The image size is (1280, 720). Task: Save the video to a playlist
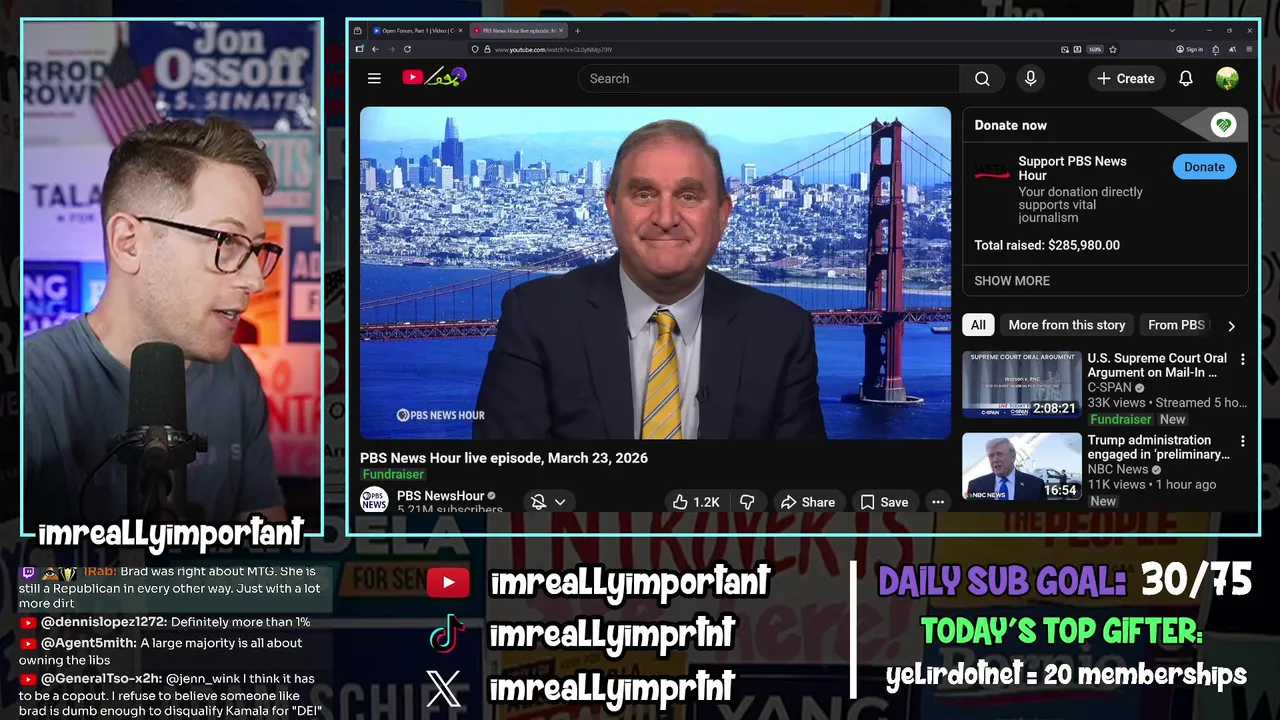click(x=885, y=502)
